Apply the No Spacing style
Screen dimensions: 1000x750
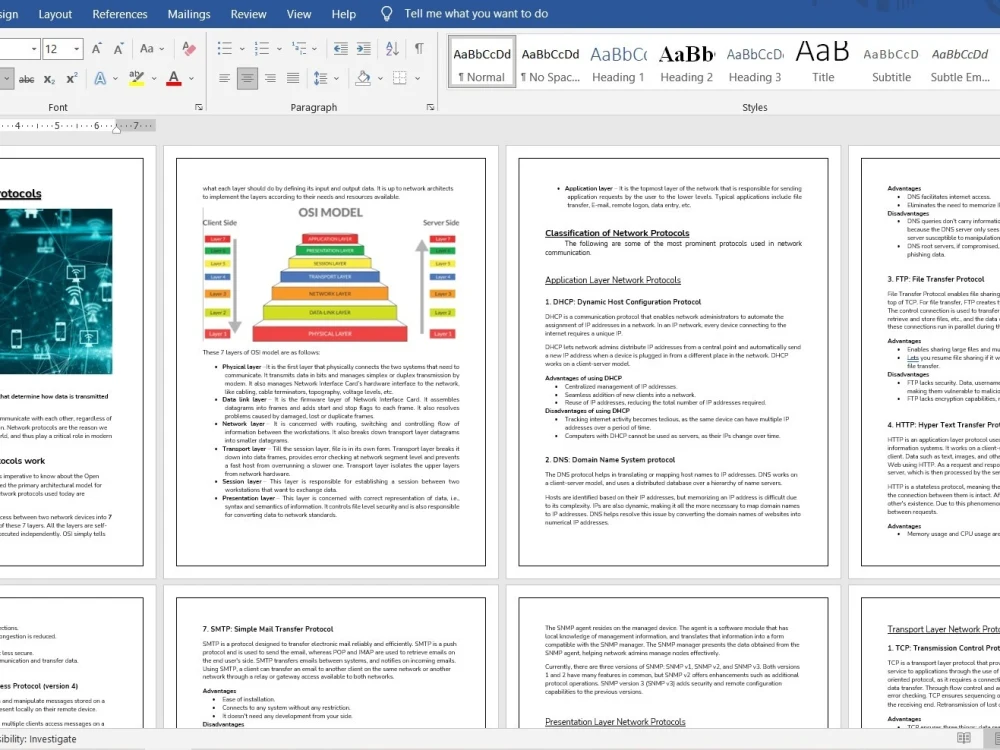pos(550,62)
